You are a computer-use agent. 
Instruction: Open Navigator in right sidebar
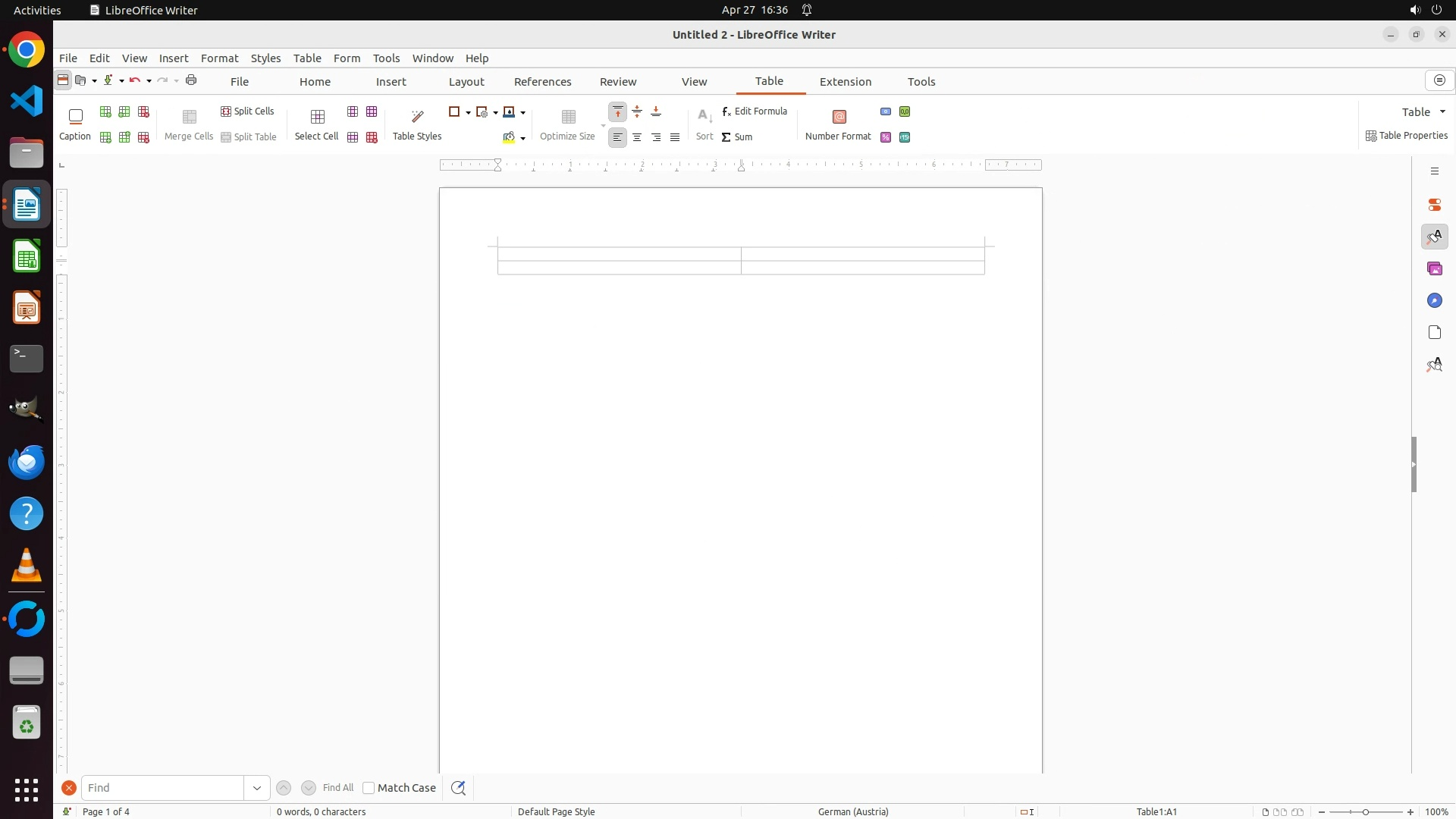tap(1434, 301)
